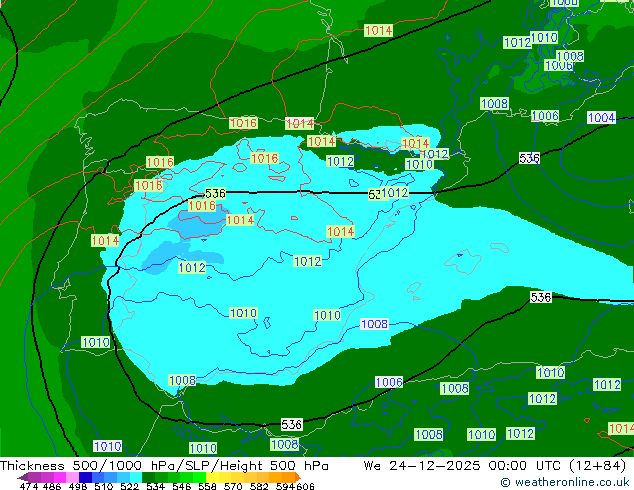The image size is (634, 490).
Task: Click the orange arrow end of the legend
Action: tap(298, 477)
